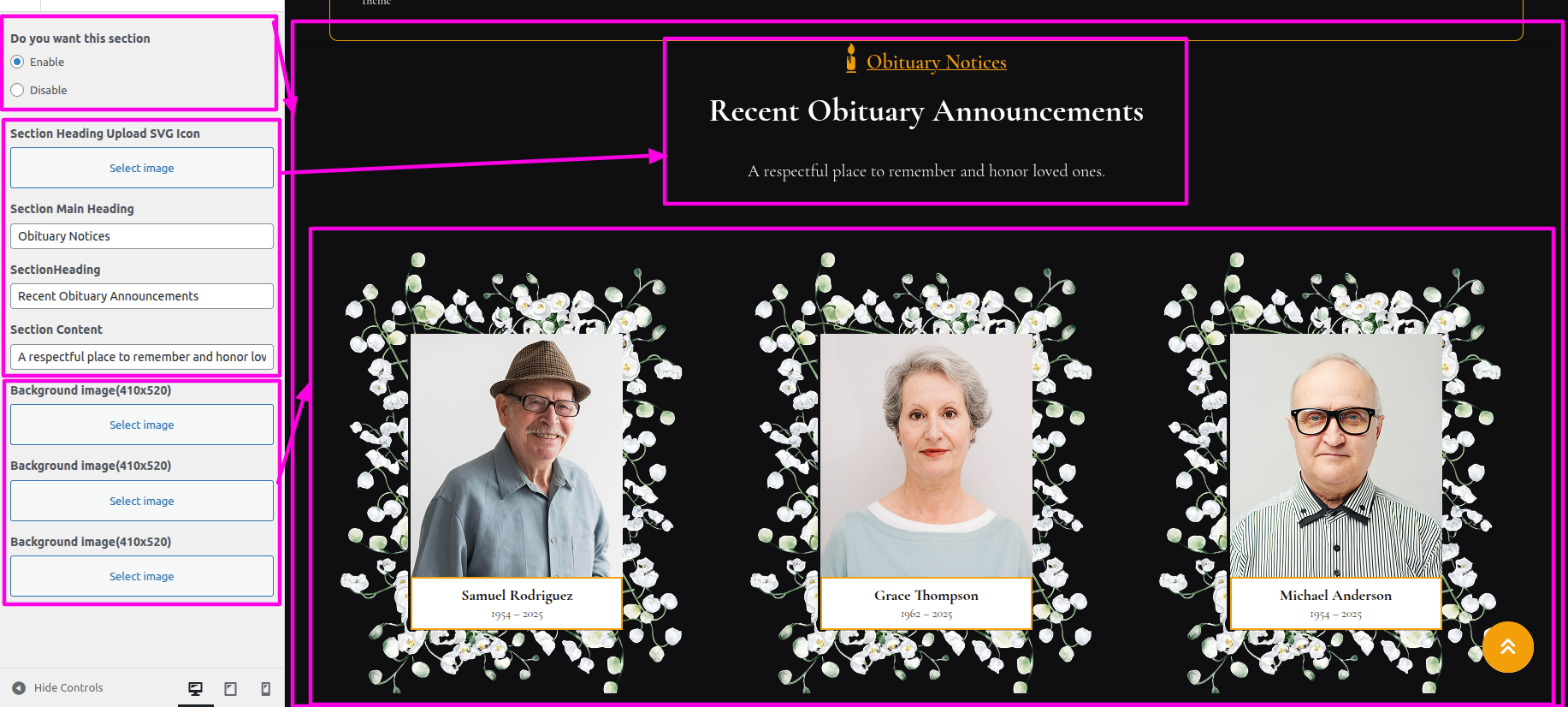This screenshot has height=707, width=1568.
Task: Switch to tablet preview icon
Action: [x=231, y=689]
